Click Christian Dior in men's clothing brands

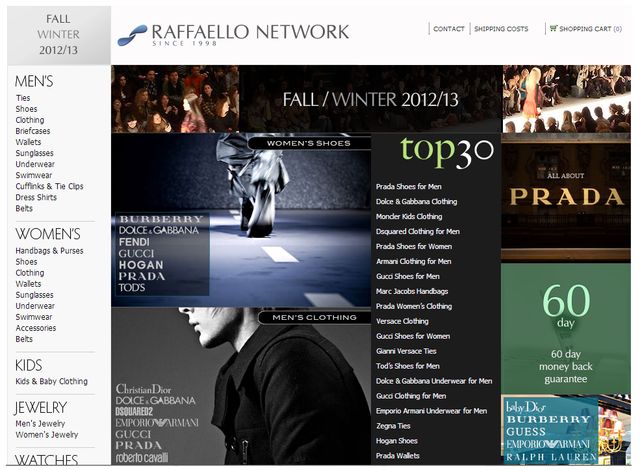[x=143, y=389]
